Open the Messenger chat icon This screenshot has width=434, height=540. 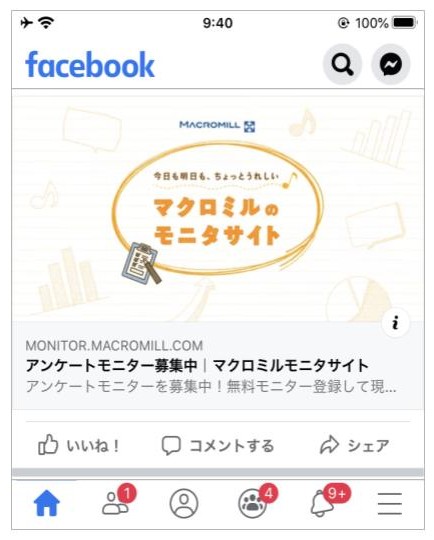pos(391,64)
